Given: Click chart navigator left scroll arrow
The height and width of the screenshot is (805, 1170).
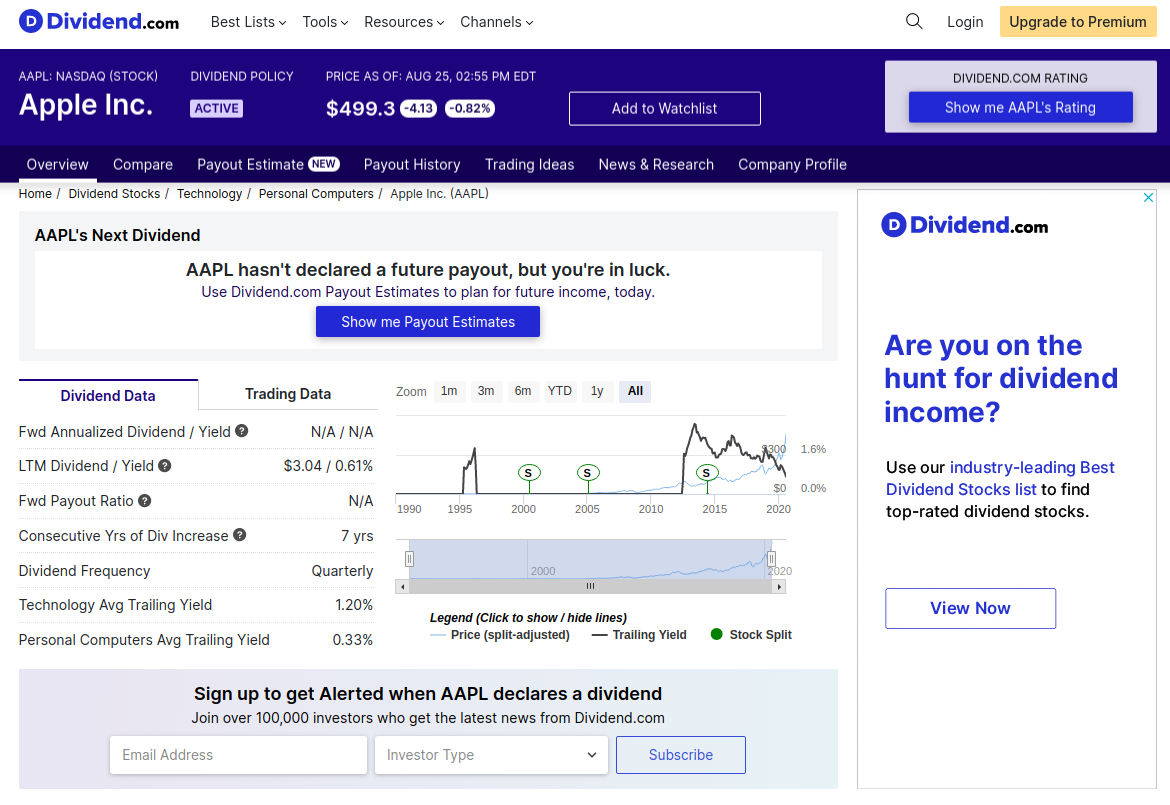Looking at the screenshot, I should point(403,586).
